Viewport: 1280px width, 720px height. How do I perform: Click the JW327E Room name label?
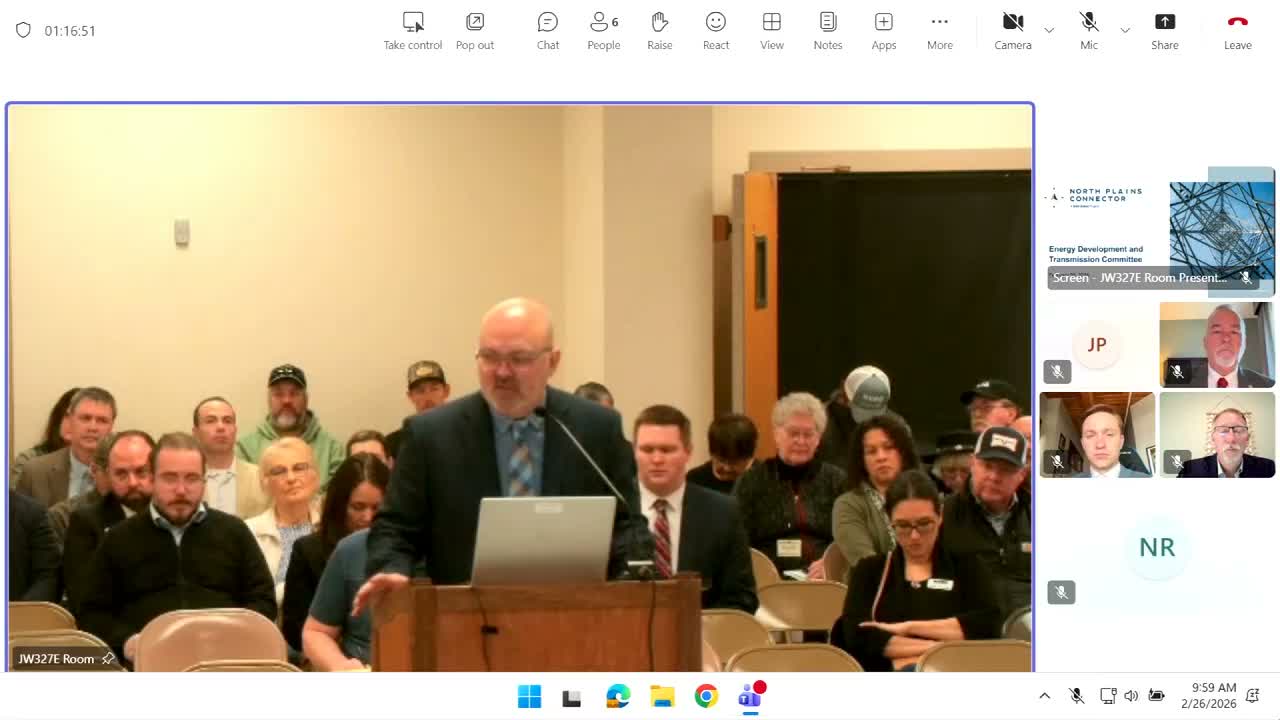[56, 658]
